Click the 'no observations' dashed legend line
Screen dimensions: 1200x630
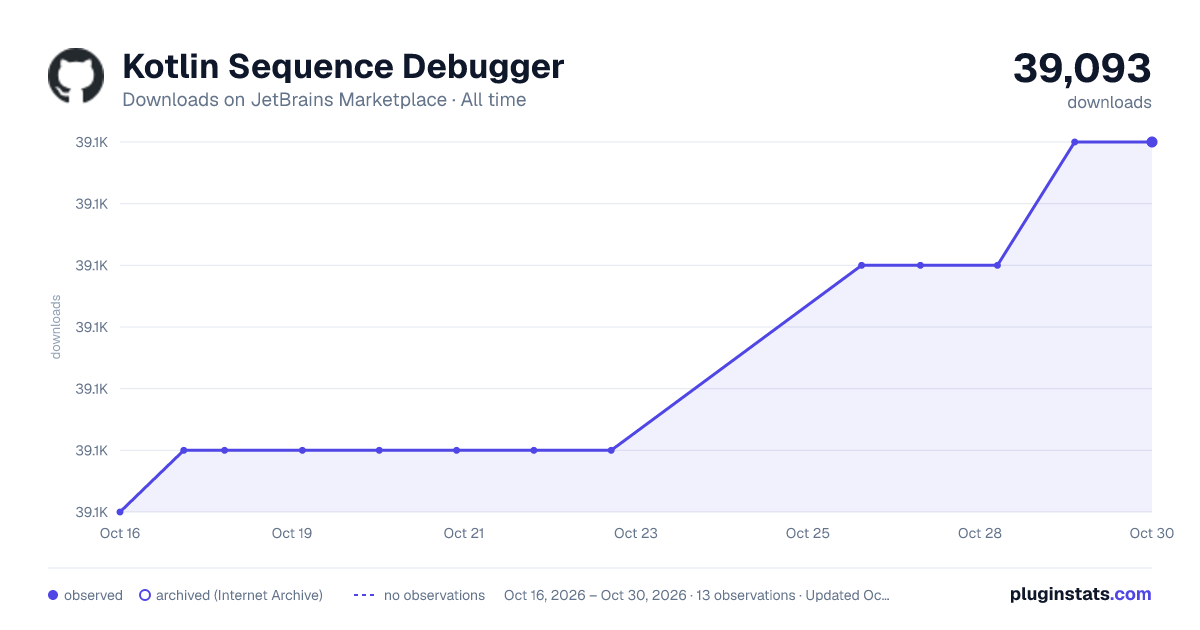pos(364,595)
